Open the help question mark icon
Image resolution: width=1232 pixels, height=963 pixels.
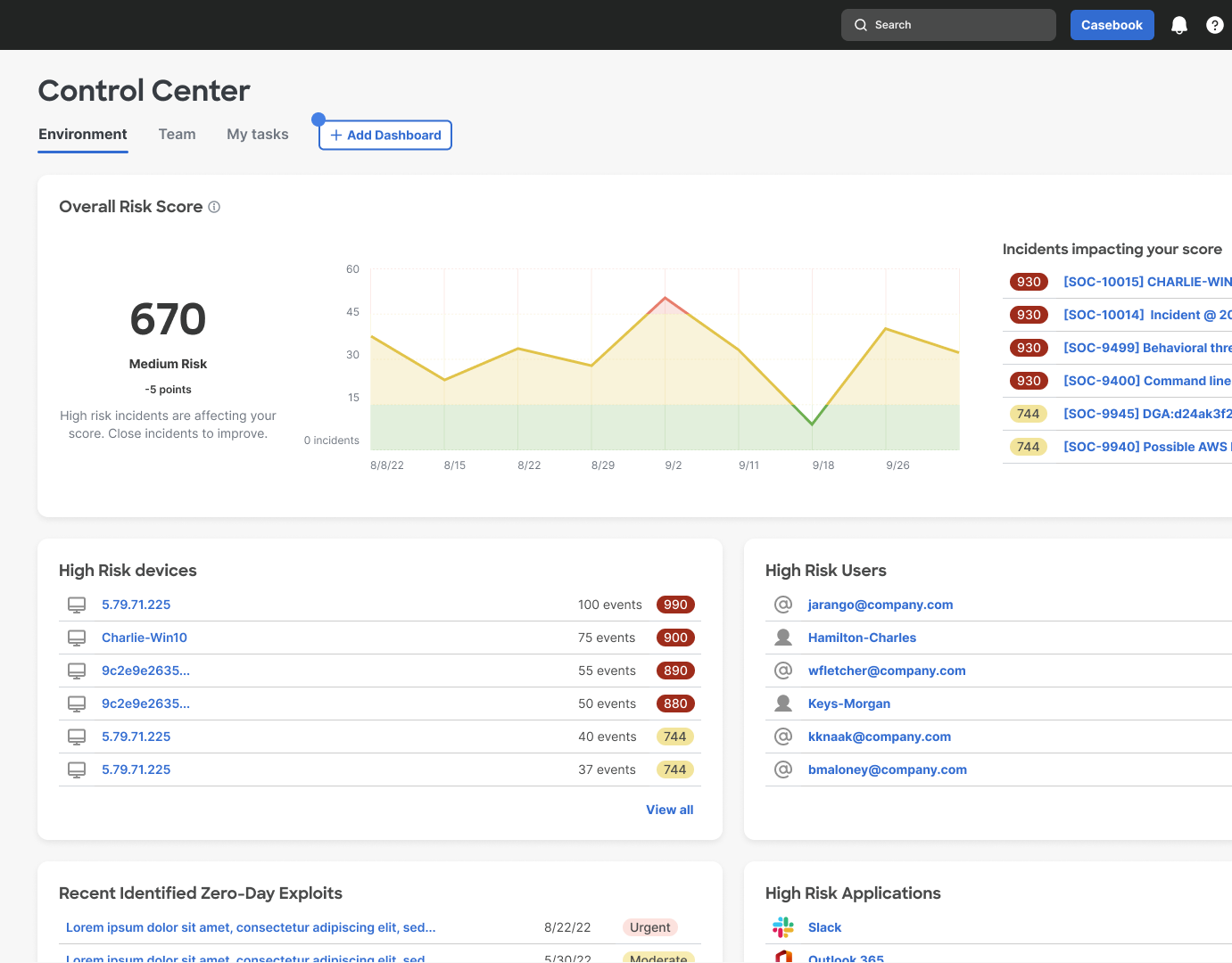click(1215, 25)
